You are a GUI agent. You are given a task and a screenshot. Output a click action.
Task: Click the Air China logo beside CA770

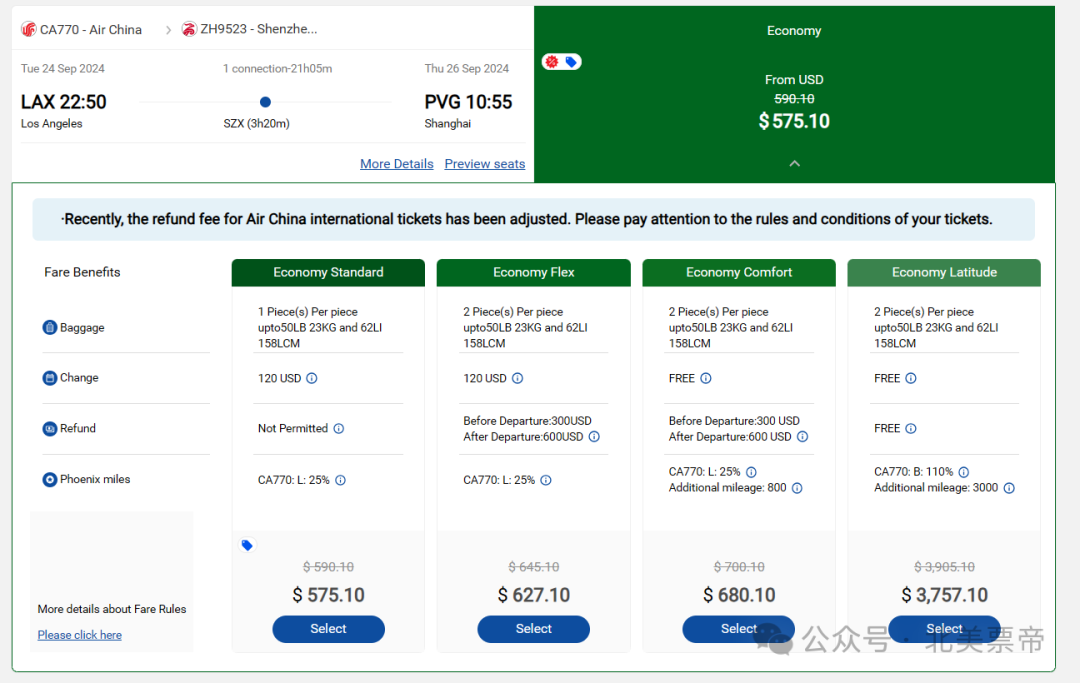point(28,30)
